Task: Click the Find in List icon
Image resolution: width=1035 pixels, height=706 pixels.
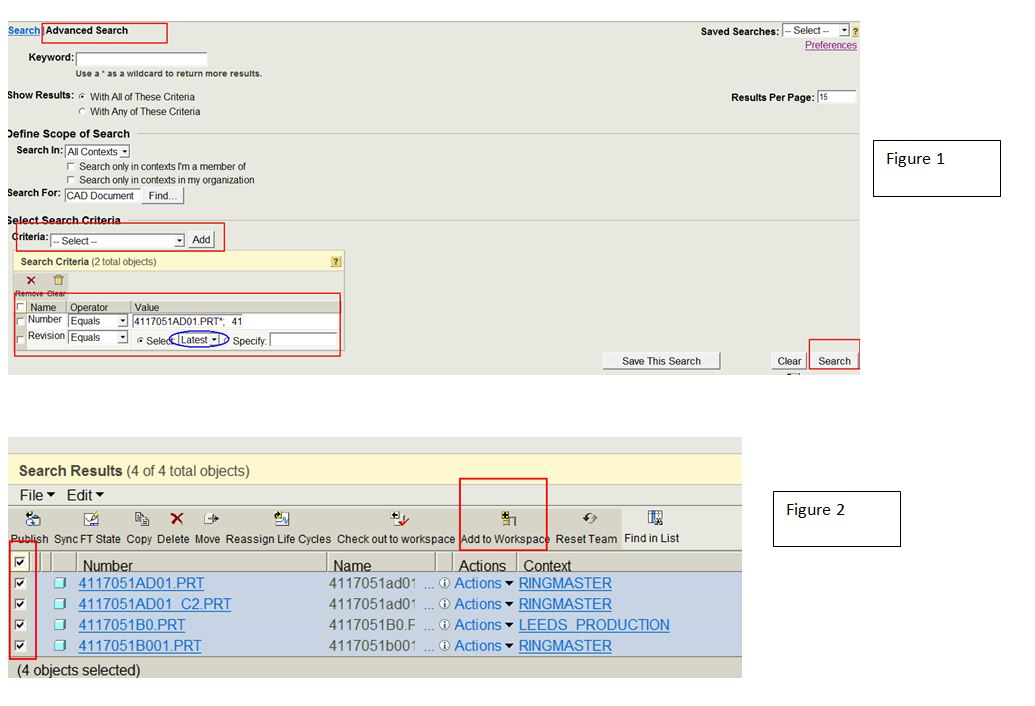Action: 655,518
